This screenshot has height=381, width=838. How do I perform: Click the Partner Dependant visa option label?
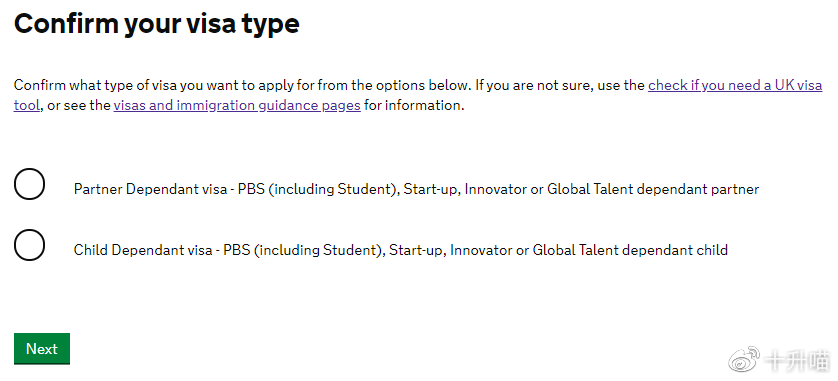pos(416,189)
